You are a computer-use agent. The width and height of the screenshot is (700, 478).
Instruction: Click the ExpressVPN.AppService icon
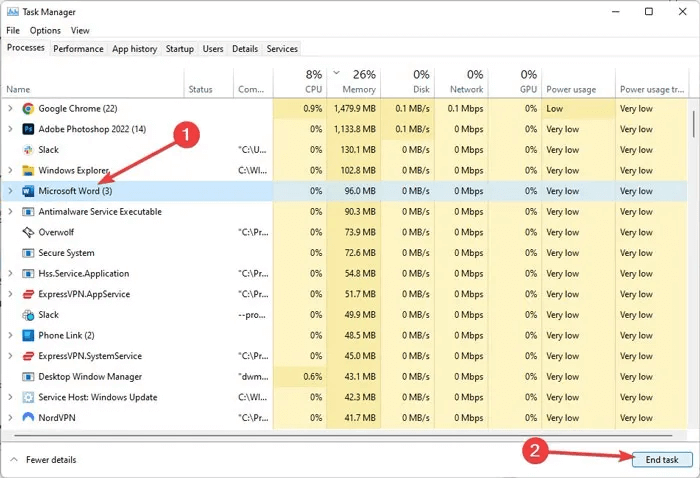28,294
